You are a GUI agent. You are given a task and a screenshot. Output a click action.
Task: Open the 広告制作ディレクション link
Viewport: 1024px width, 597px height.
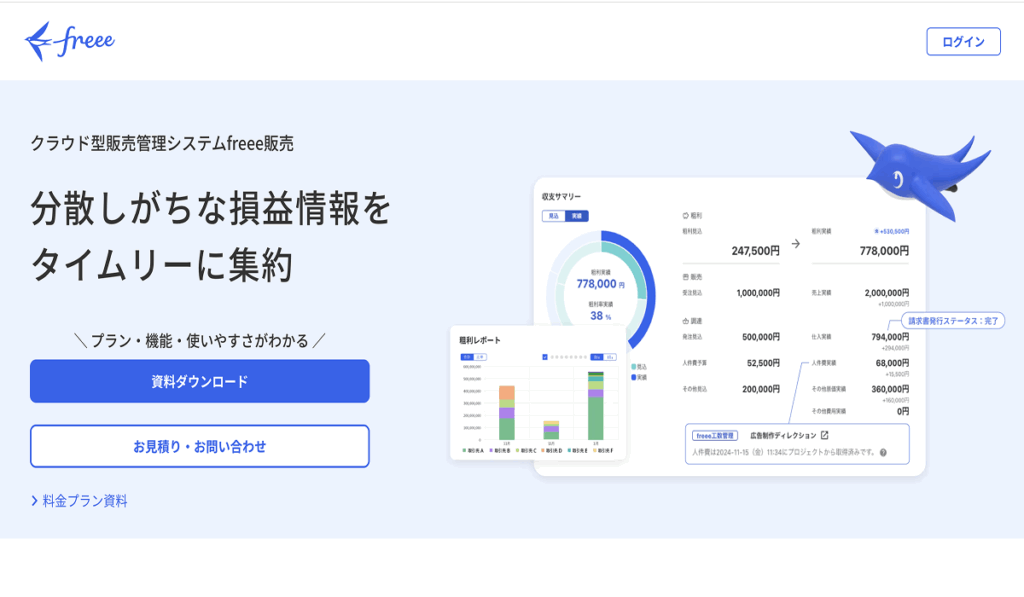pyautogui.click(x=783, y=436)
